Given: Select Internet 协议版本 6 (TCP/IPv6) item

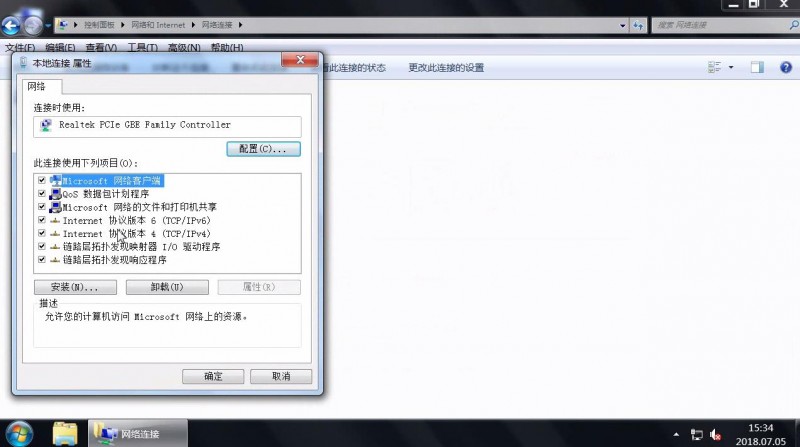Looking at the screenshot, I should click(x=136, y=220).
